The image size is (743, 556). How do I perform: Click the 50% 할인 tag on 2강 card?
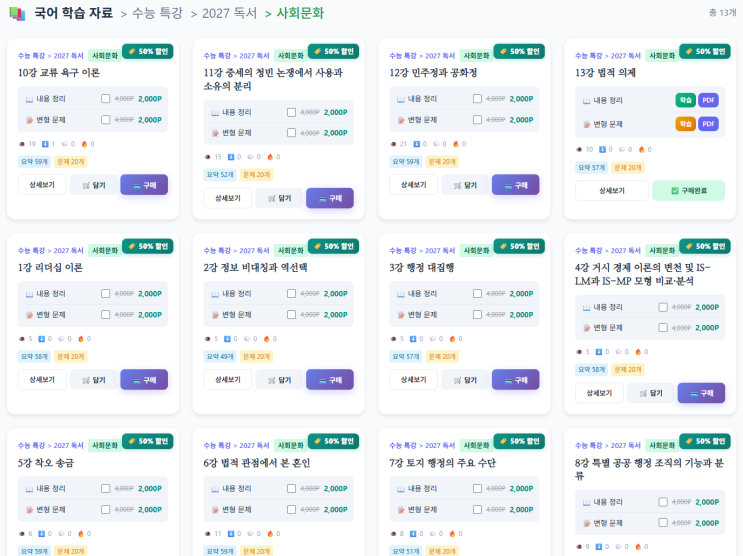click(x=333, y=246)
